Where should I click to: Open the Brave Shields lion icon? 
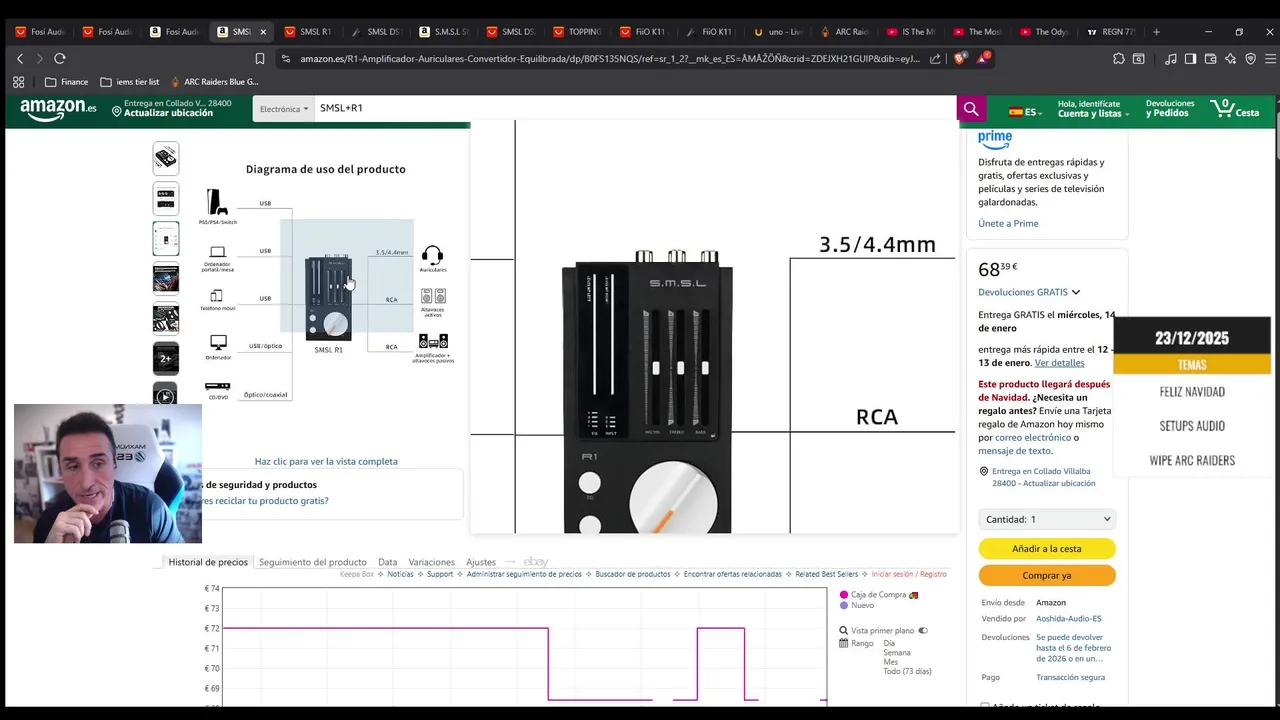[x=961, y=59]
